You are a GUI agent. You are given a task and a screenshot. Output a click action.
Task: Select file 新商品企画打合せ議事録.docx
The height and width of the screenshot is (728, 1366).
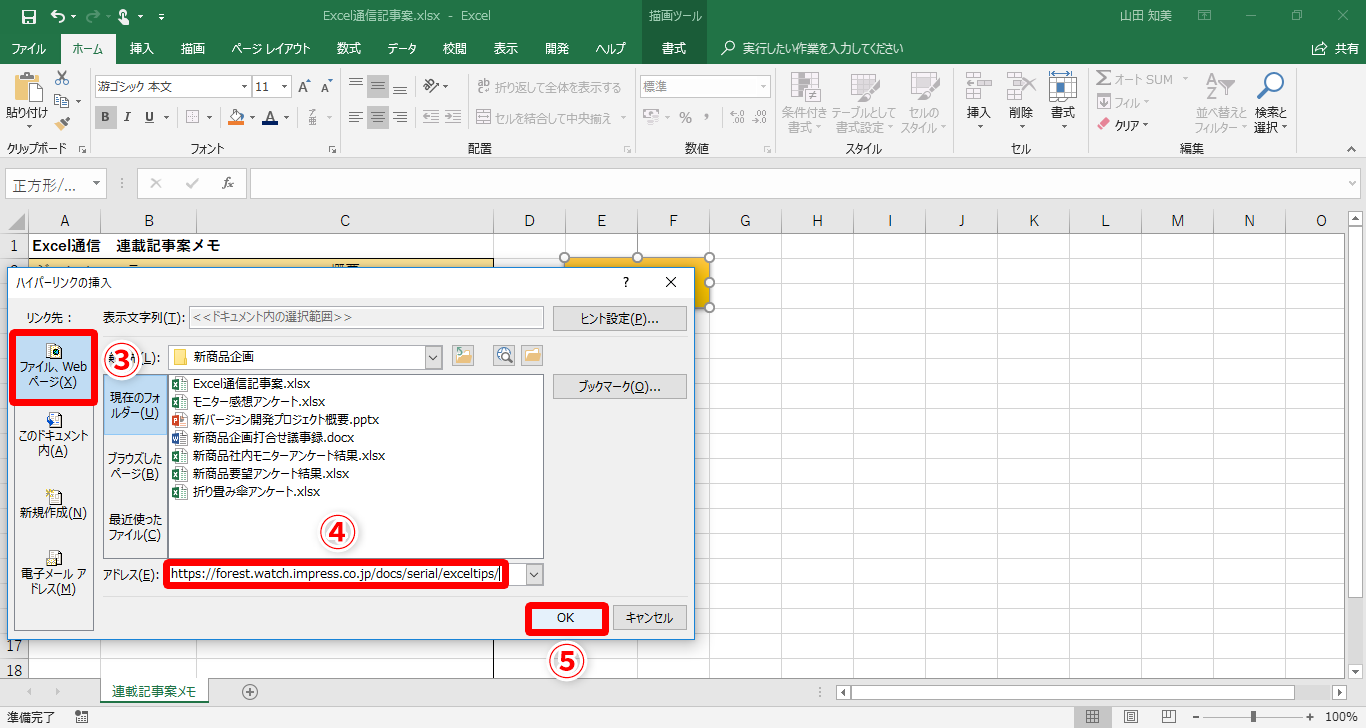(x=263, y=437)
